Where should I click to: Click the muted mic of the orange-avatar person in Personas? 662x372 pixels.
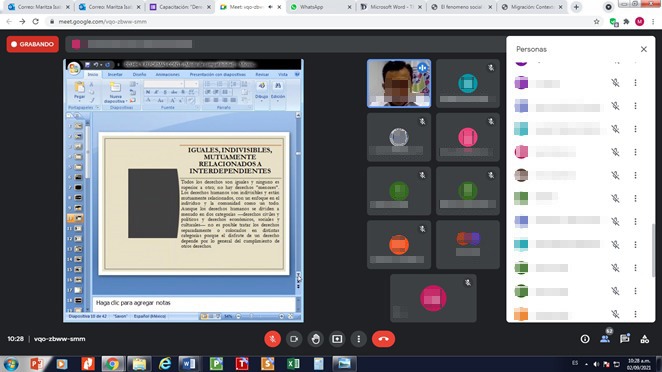coord(616,314)
